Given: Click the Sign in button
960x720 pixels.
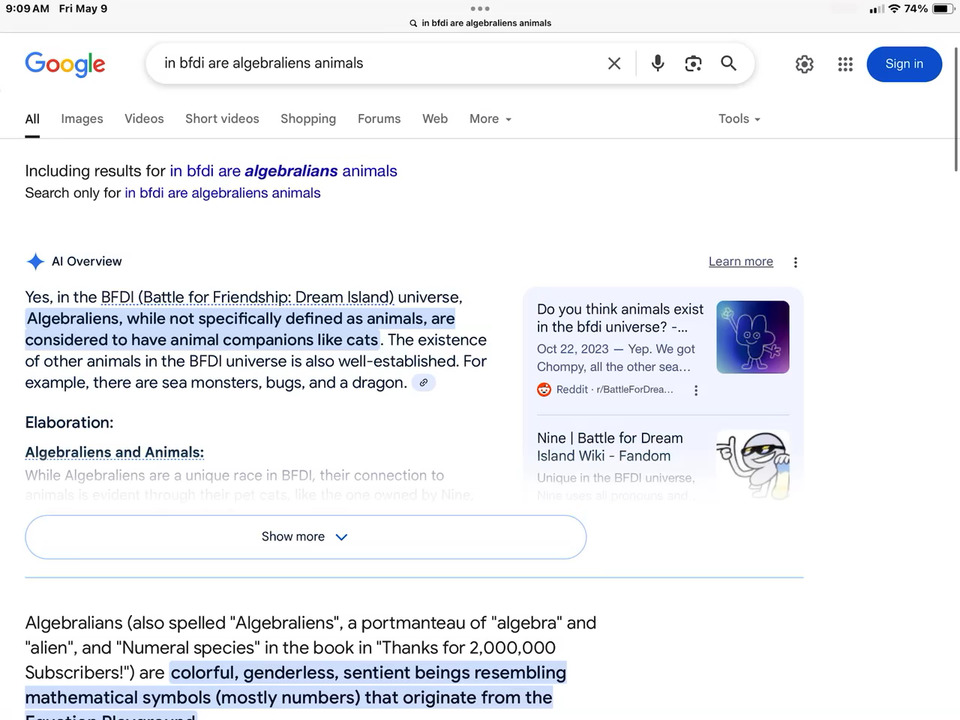Looking at the screenshot, I should [904, 64].
